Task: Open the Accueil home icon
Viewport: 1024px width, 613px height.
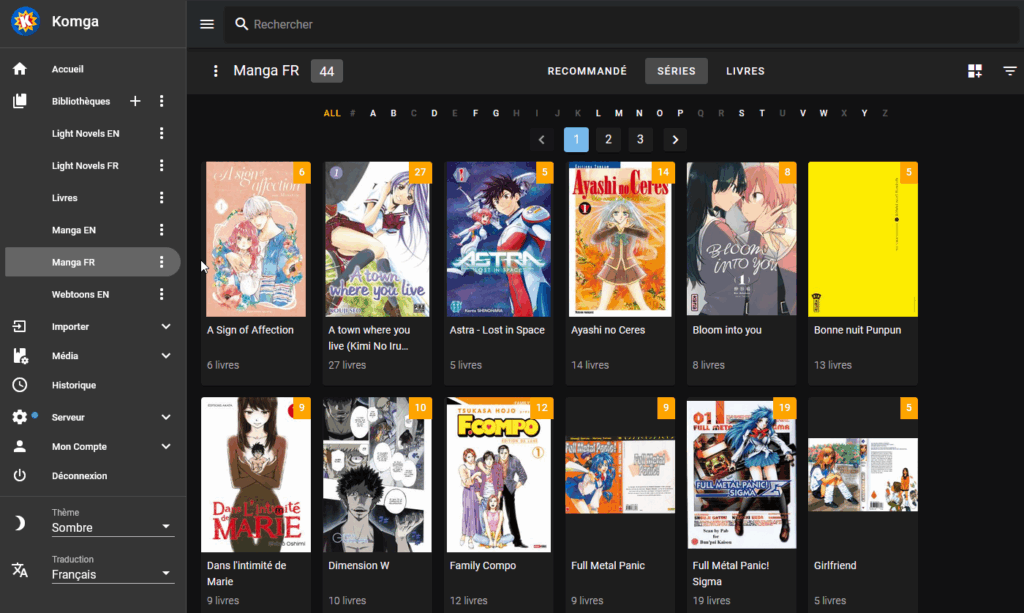Action: tap(20, 69)
